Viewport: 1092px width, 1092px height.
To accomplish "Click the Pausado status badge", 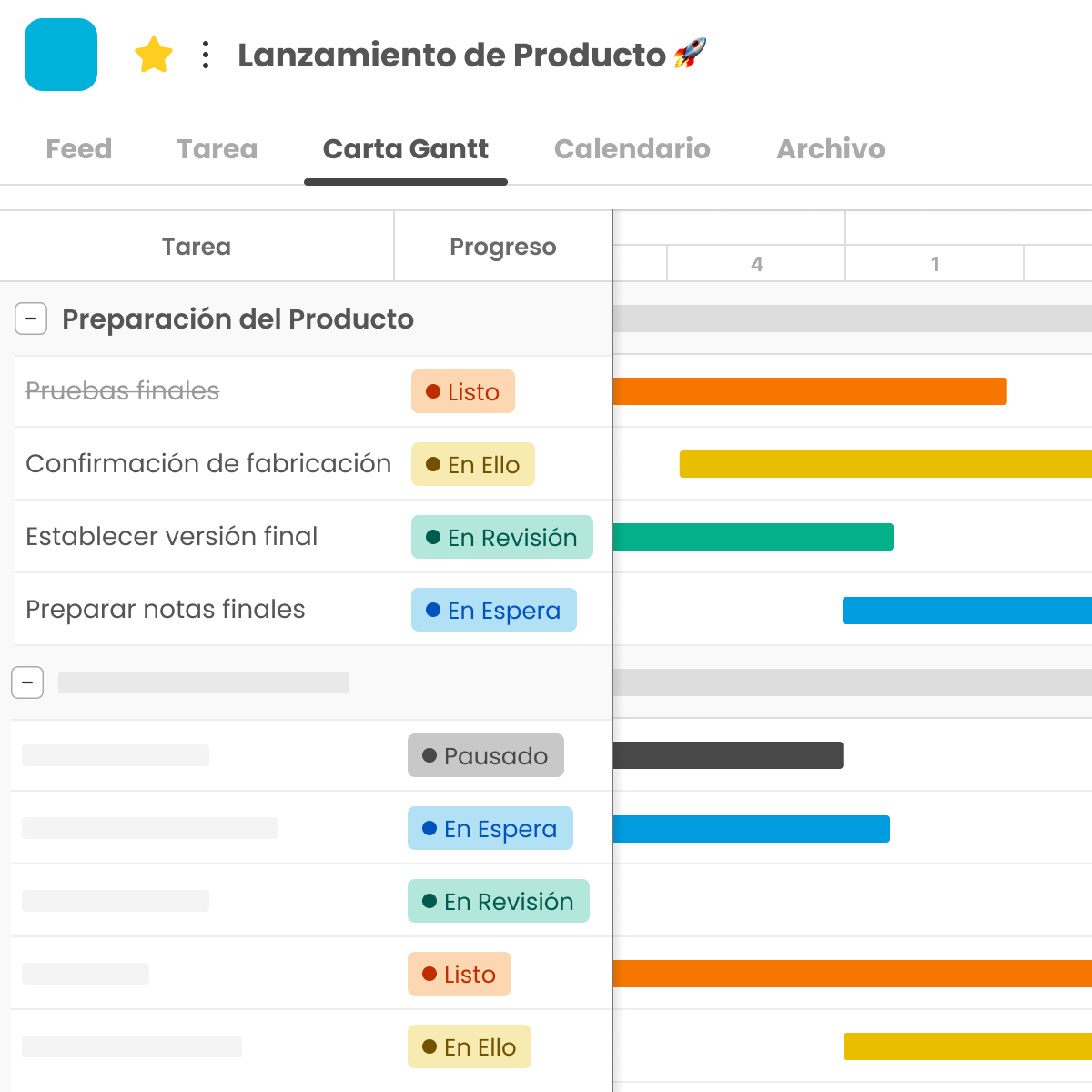I will (x=486, y=755).
